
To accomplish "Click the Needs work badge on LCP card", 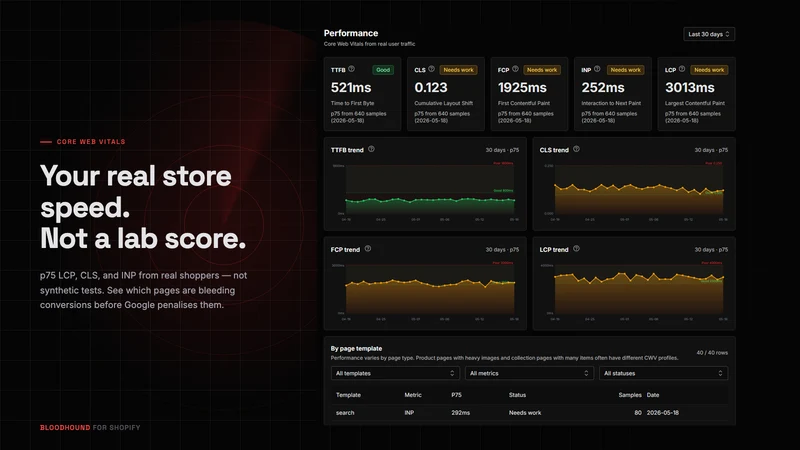I will coord(709,70).
